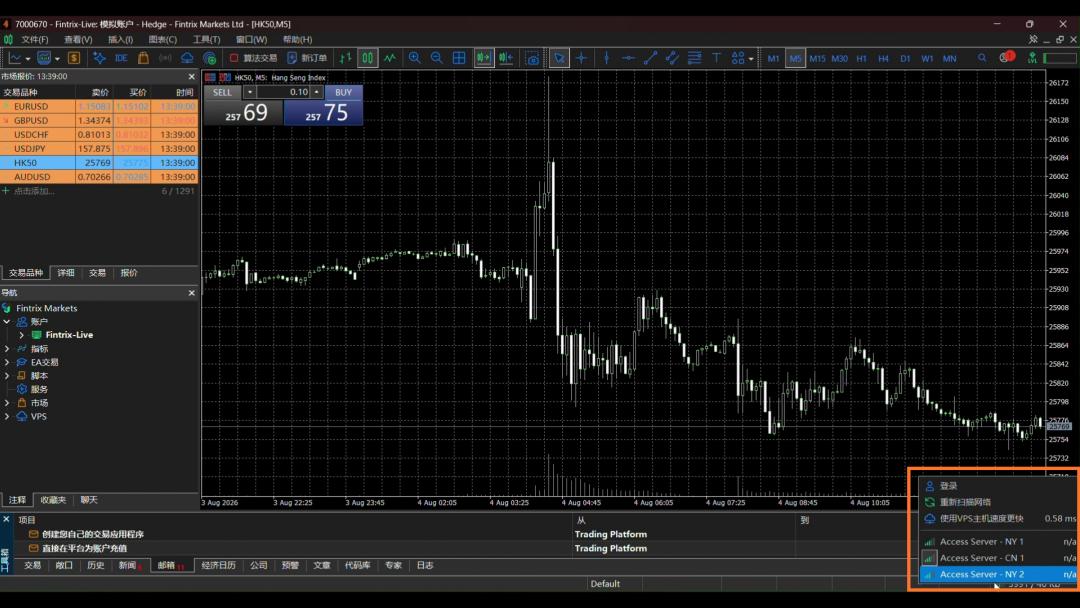Screen dimensions: 1080x608
Task: Toggle the Market Watch dollar icon
Action: pyautogui.click(x=74, y=59)
